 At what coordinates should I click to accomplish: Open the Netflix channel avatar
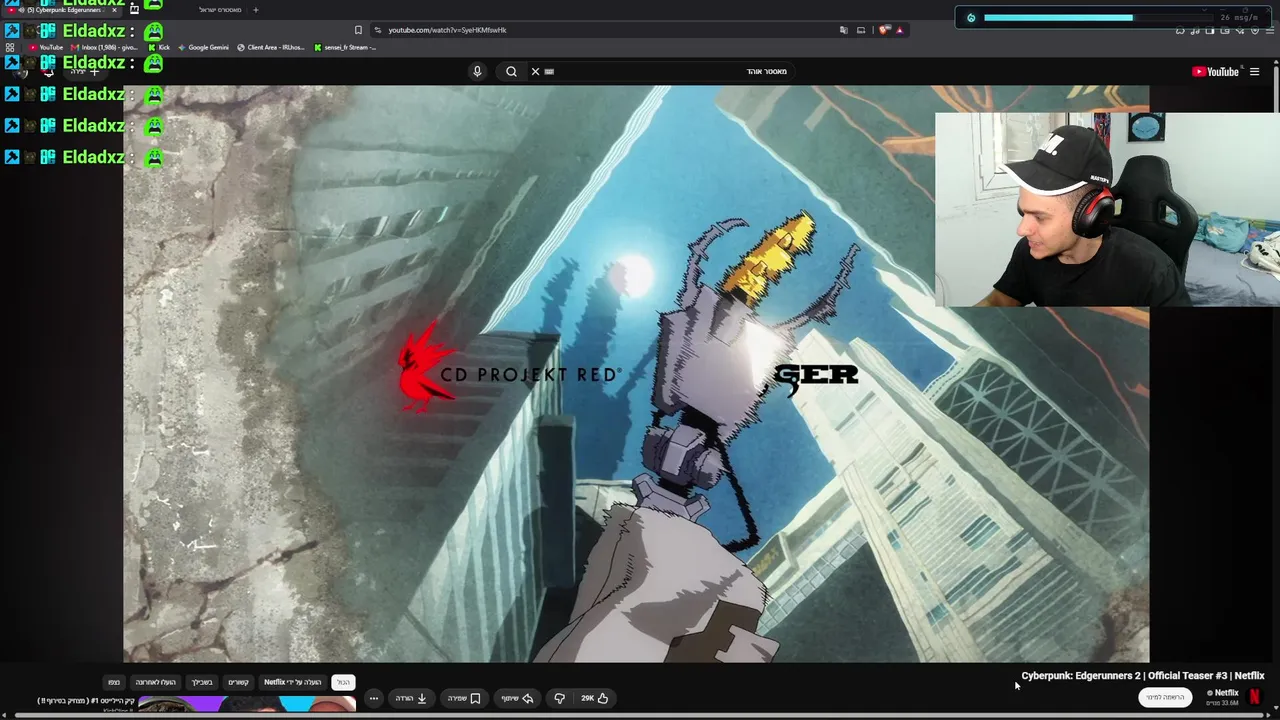click(1255, 697)
